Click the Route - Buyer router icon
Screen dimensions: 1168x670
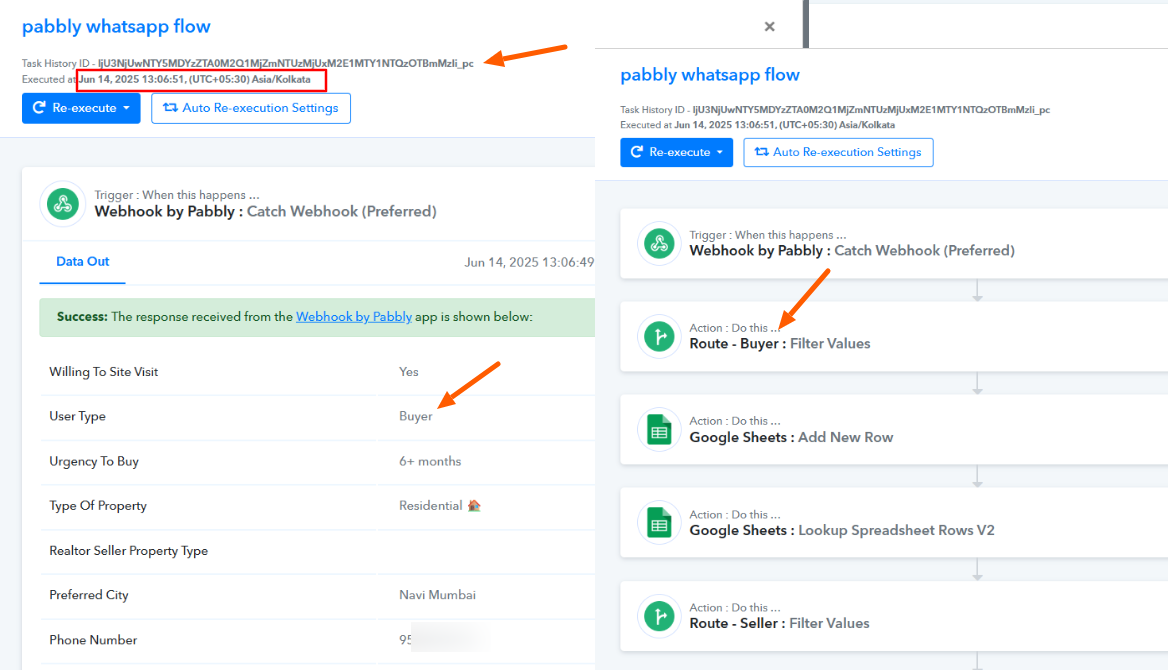(x=659, y=336)
